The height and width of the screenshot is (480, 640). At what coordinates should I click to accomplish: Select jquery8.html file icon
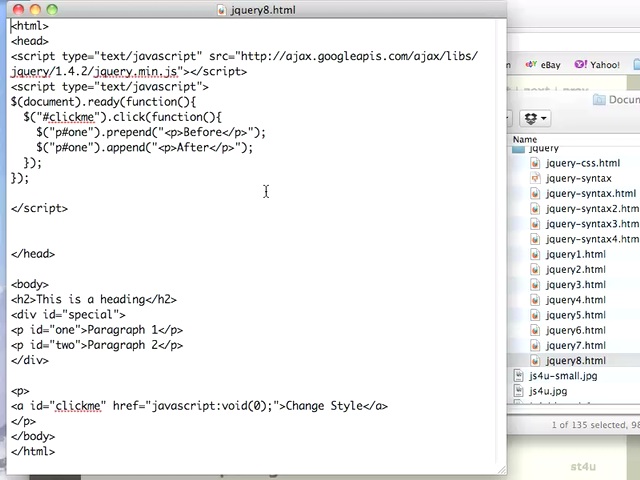535,361
